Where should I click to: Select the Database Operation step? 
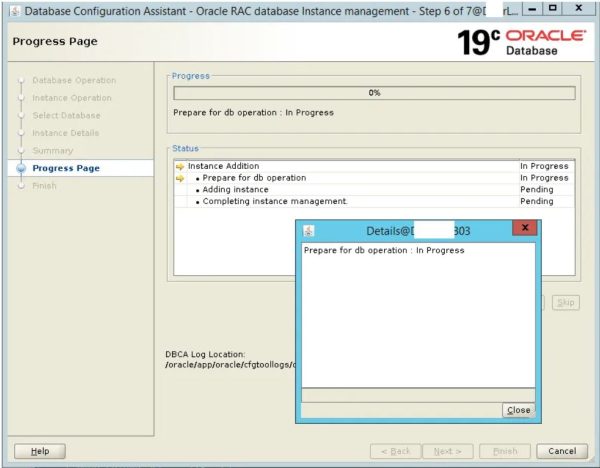point(74,80)
